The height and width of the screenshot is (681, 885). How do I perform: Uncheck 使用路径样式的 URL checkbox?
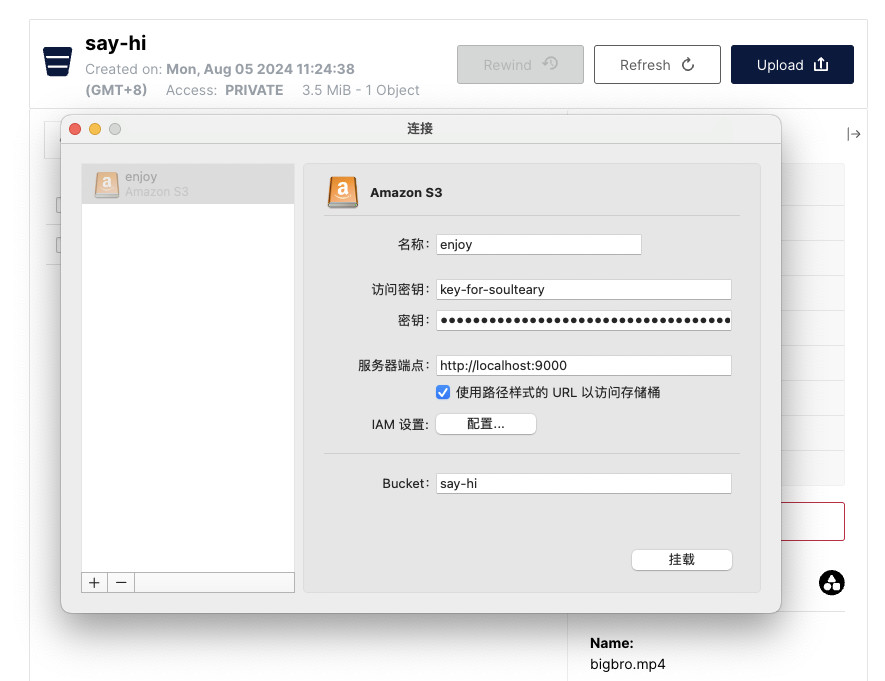click(x=443, y=392)
